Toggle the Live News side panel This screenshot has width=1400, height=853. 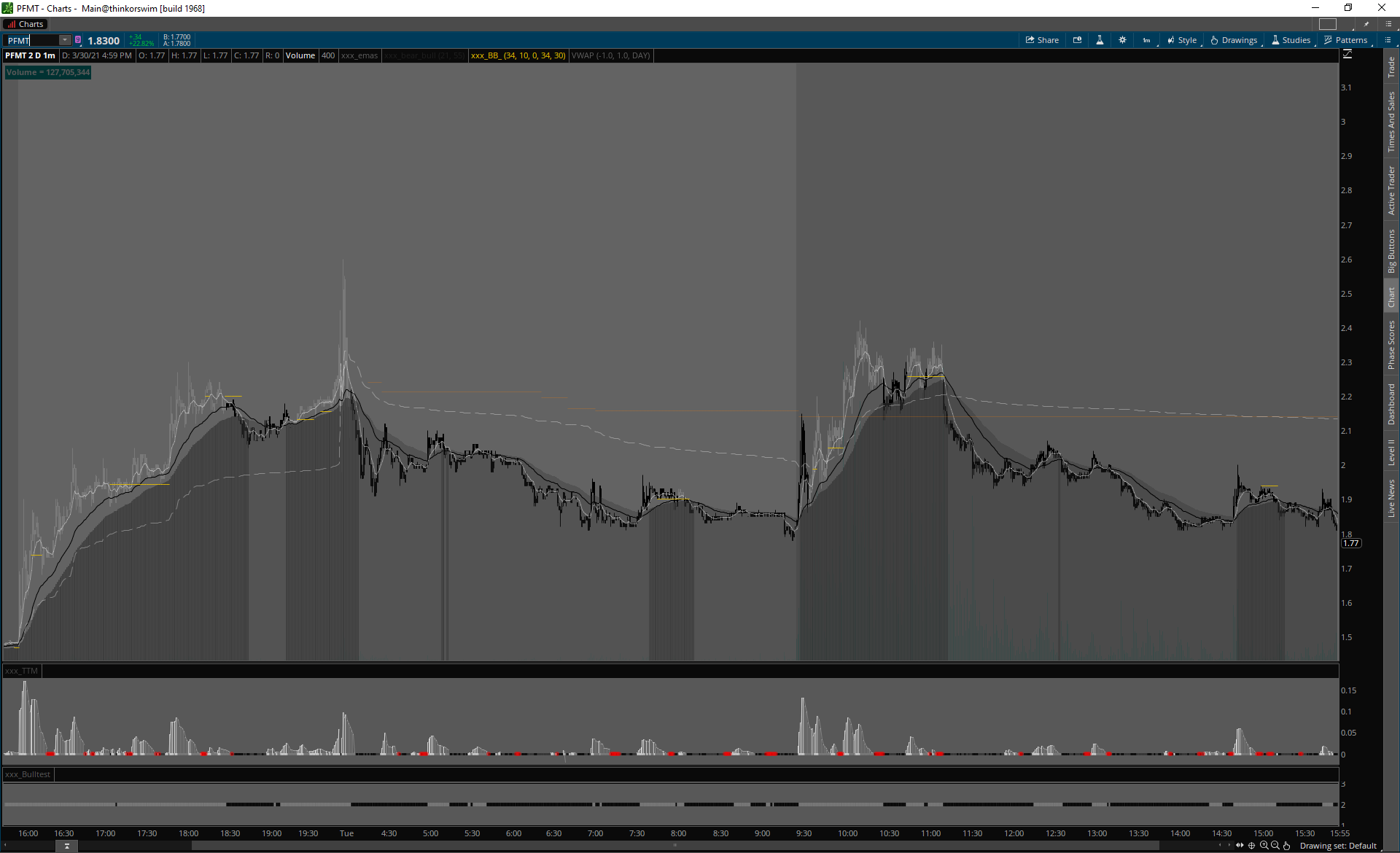click(x=1391, y=499)
